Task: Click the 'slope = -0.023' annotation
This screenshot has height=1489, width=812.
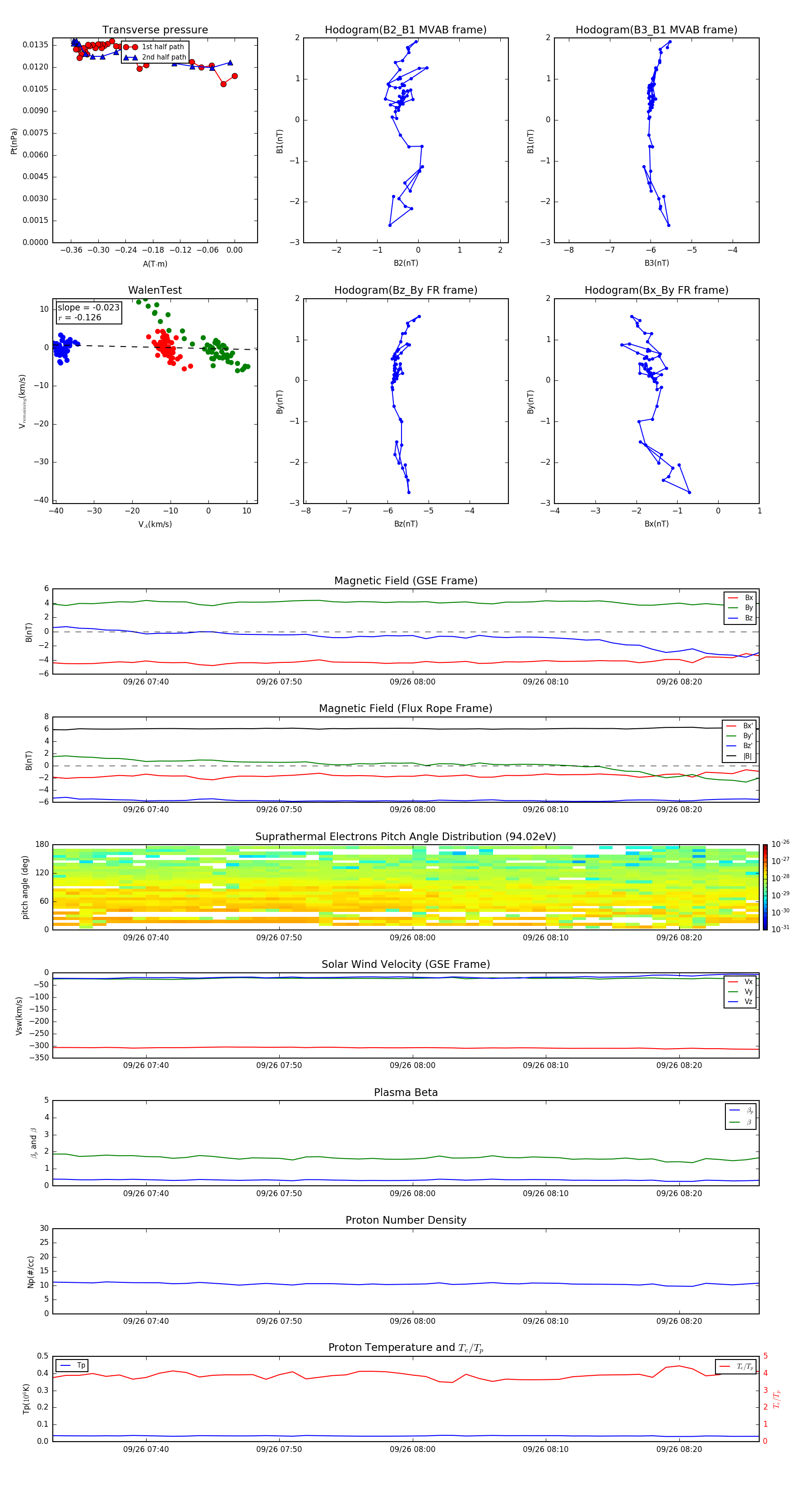Action: pos(88,308)
